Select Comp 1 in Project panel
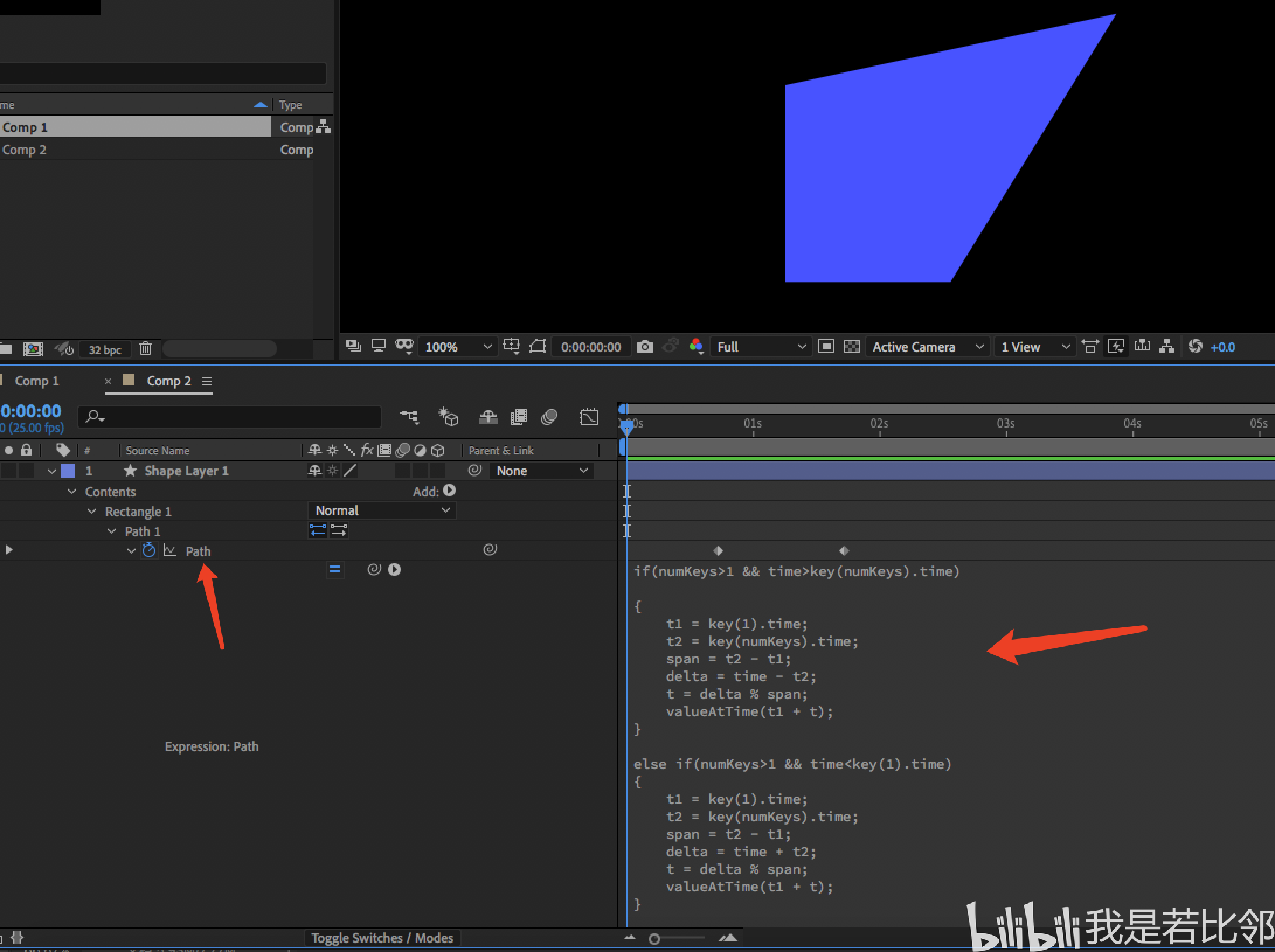The image size is (1275, 952). [x=136, y=127]
